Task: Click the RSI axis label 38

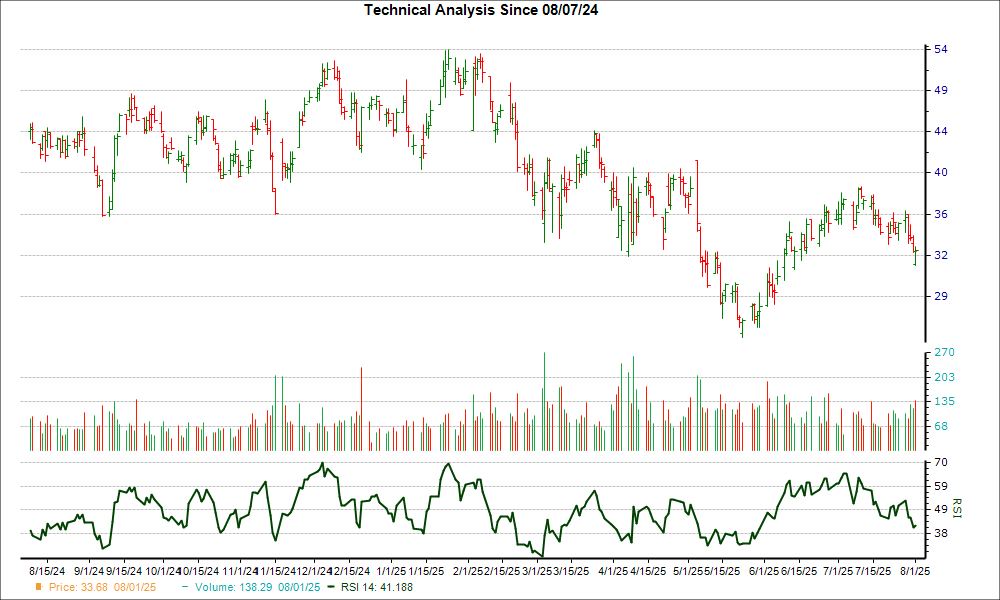Action: 941,533
